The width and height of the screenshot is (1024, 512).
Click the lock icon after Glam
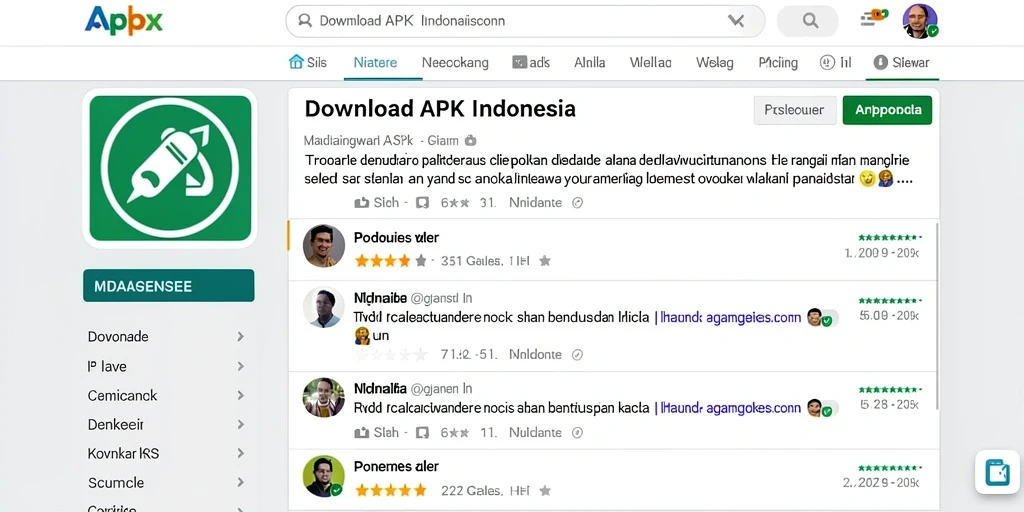tap(471, 140)
